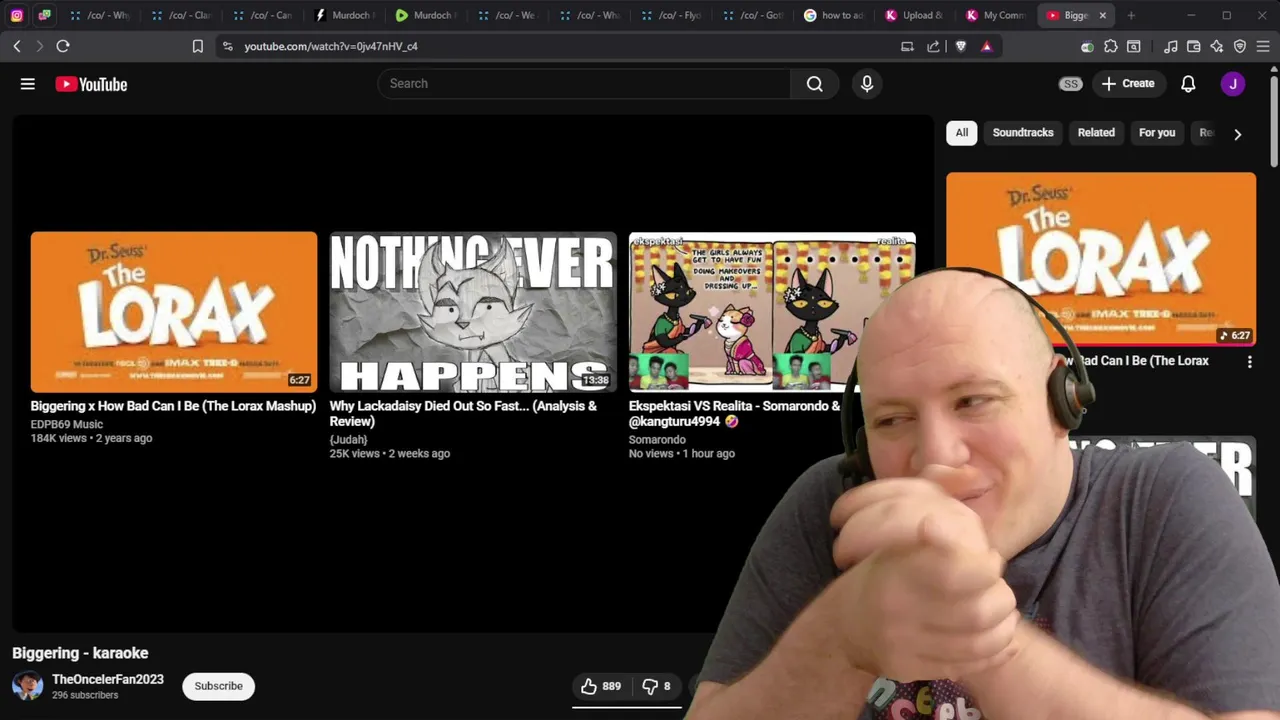Click the address bar URL
The width and height of the screenshot is (1280, 720).
click(331, 46)
